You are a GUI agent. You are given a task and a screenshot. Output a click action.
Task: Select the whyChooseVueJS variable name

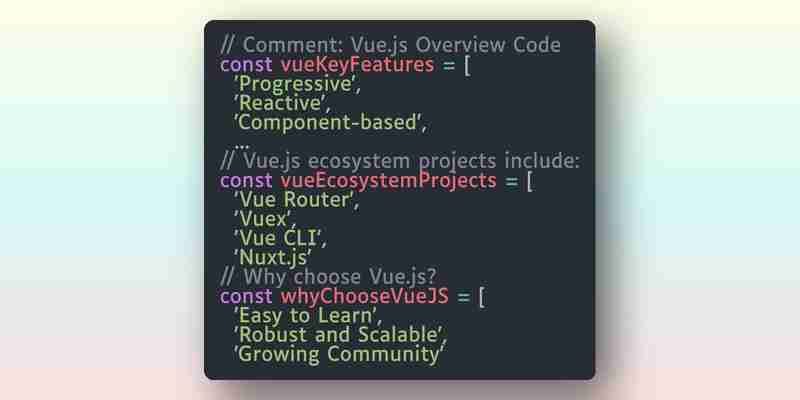click(364, 296)
